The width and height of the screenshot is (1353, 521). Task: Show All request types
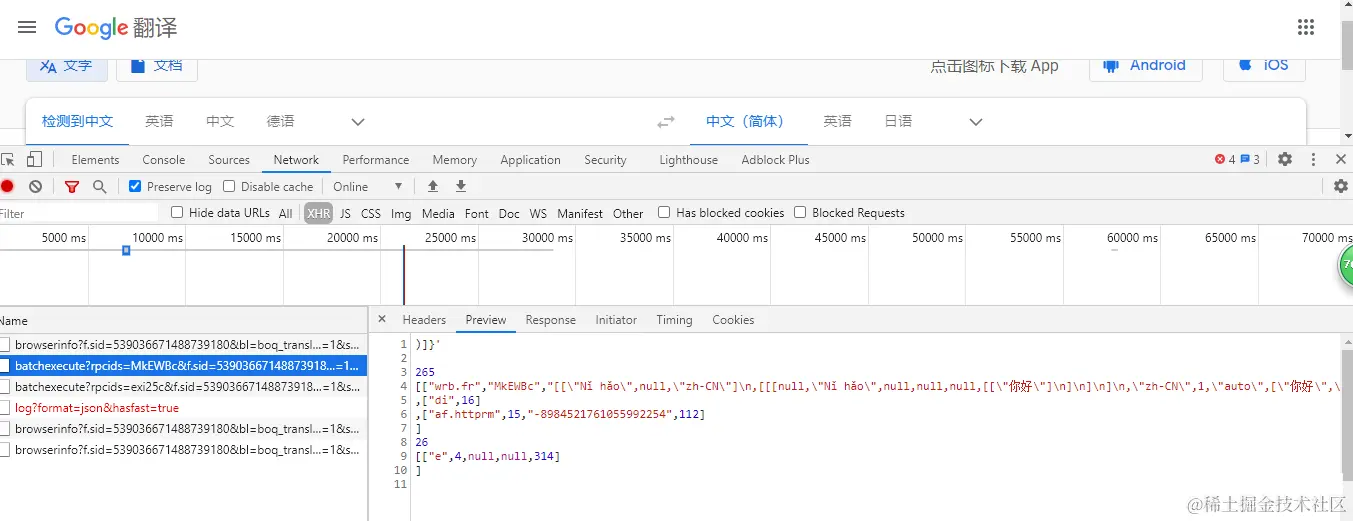tap(286, 213)
